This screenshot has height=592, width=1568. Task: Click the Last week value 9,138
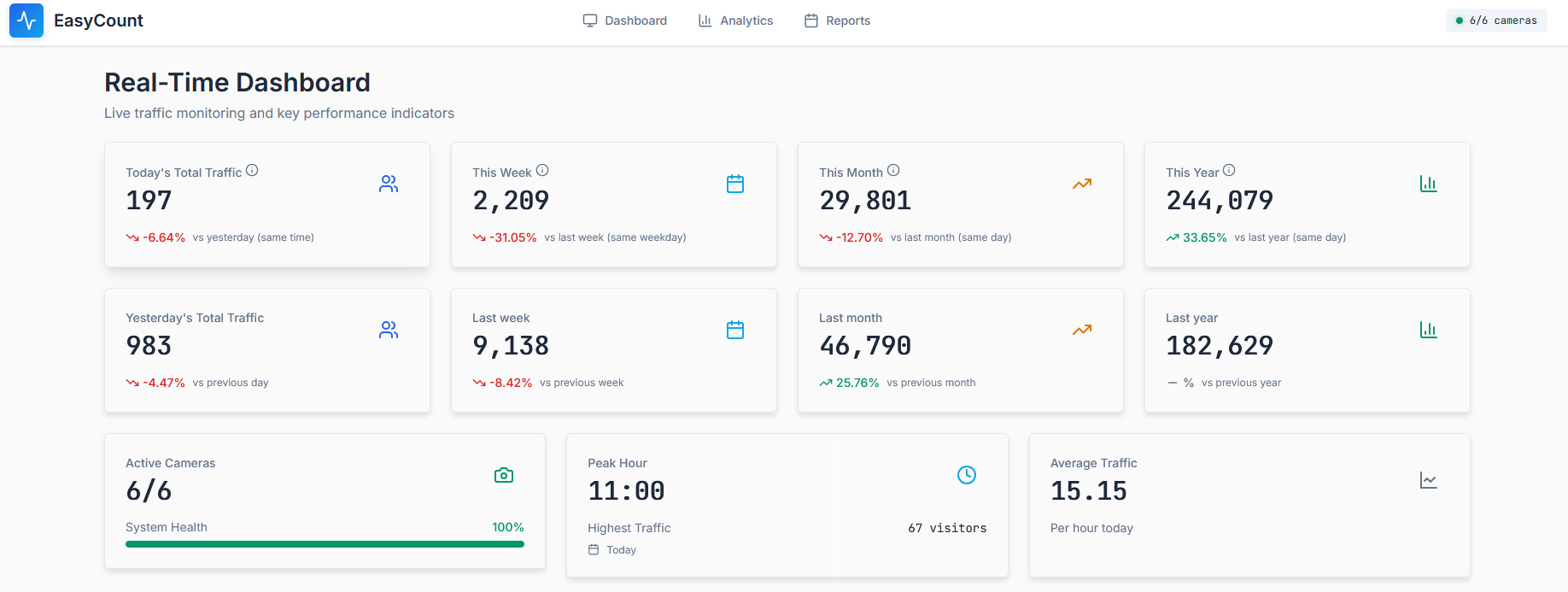click(511, 346)
